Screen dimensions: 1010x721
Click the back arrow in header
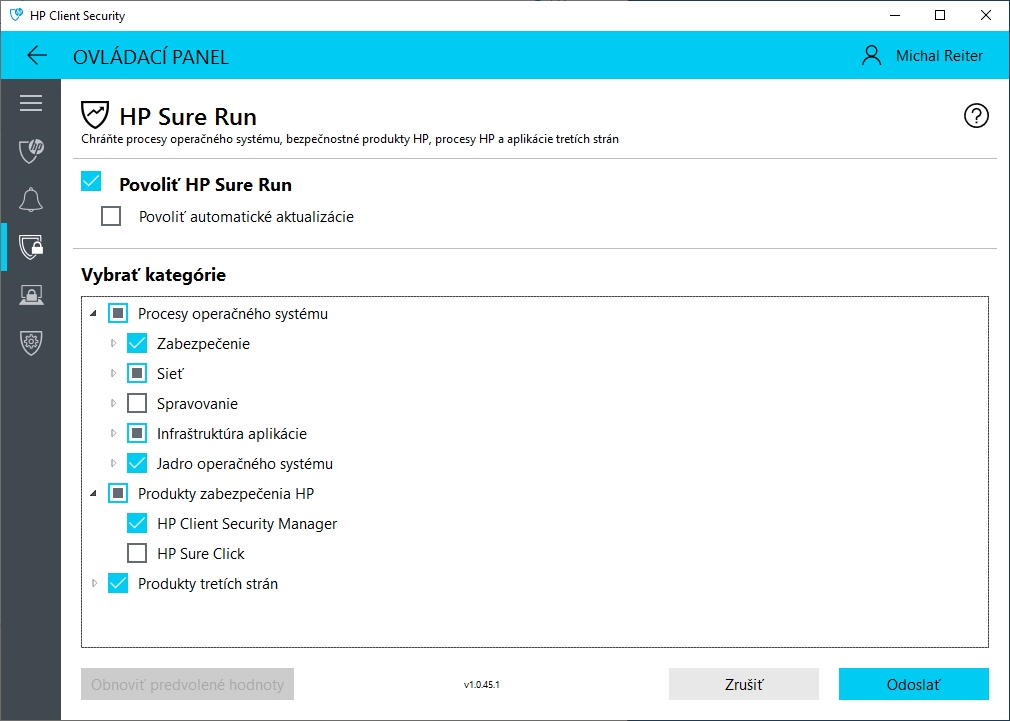[x=37, y=56]
